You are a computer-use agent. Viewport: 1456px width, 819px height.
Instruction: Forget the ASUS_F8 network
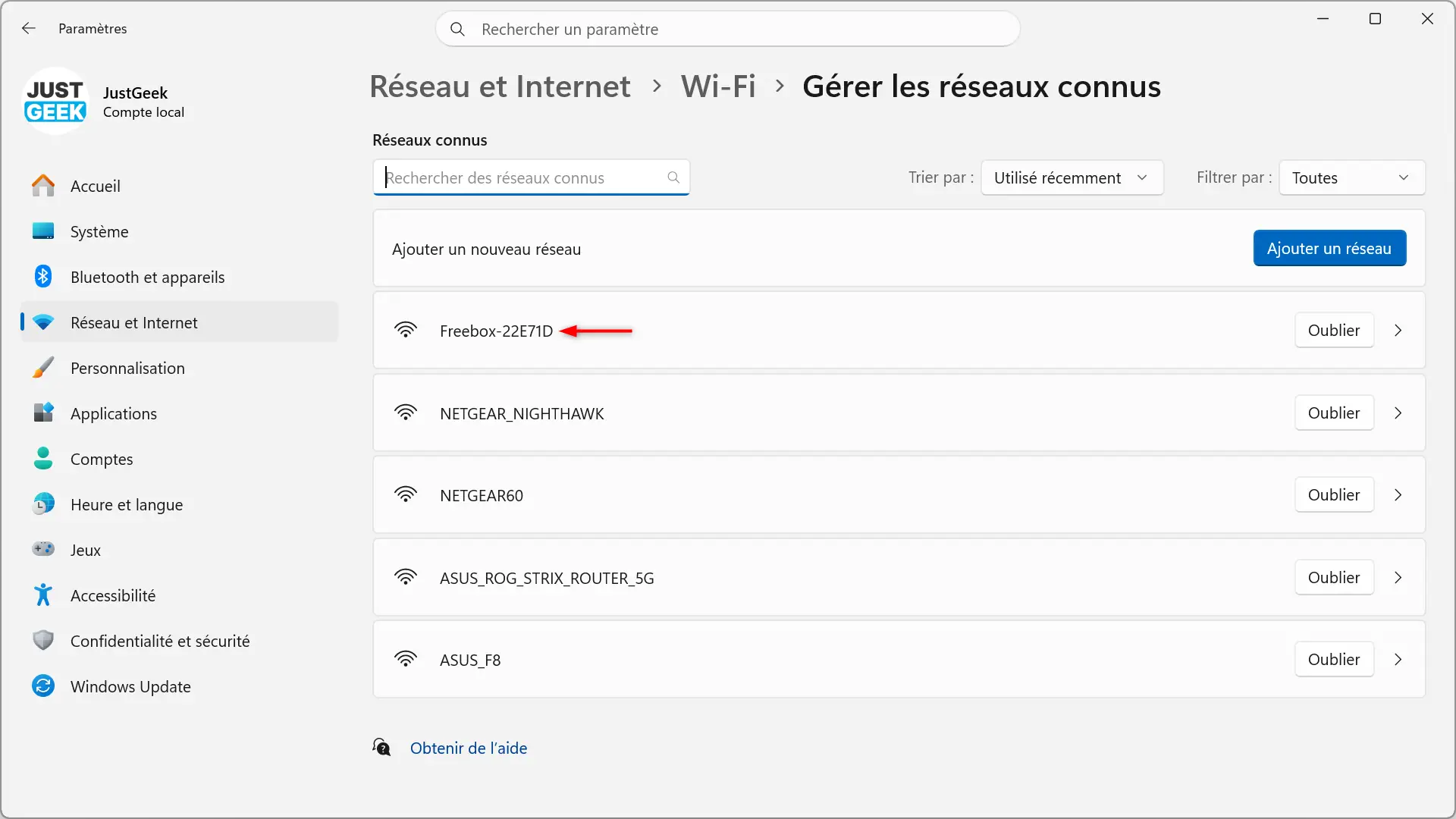coord(1334,660)
